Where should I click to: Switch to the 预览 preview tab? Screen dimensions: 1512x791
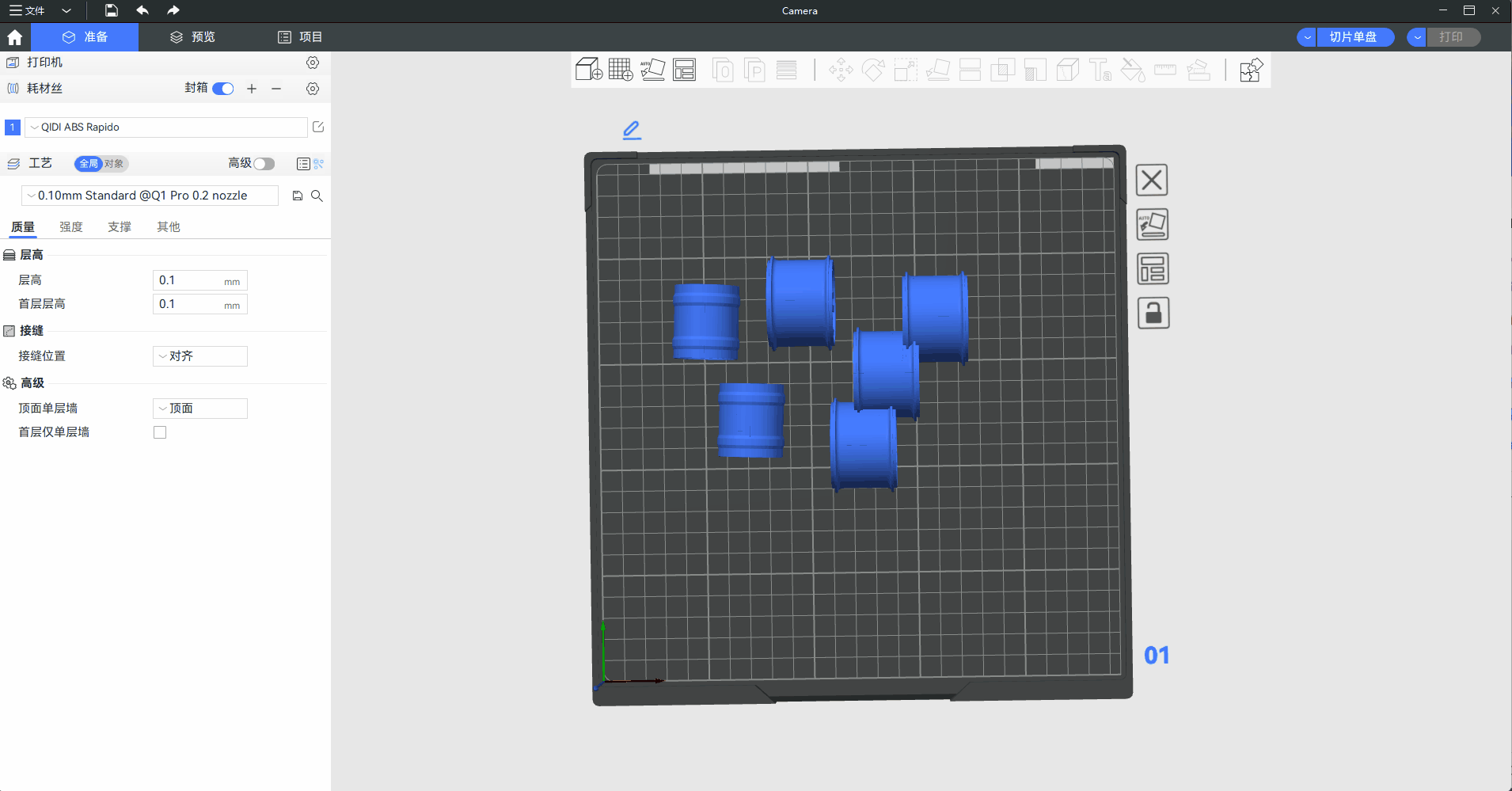[192, 37]
